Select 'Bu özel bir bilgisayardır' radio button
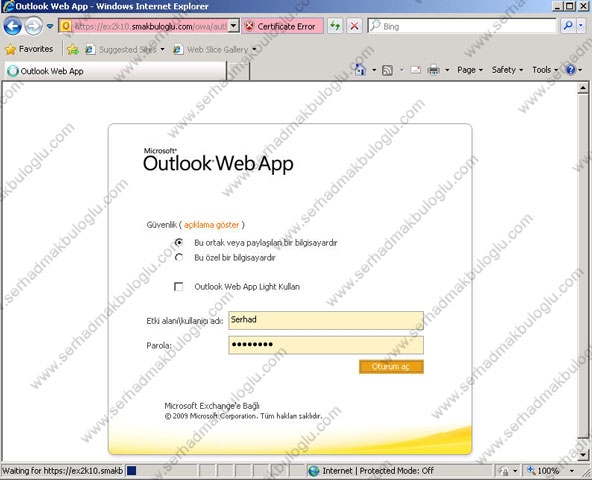 tap(179, 258)
